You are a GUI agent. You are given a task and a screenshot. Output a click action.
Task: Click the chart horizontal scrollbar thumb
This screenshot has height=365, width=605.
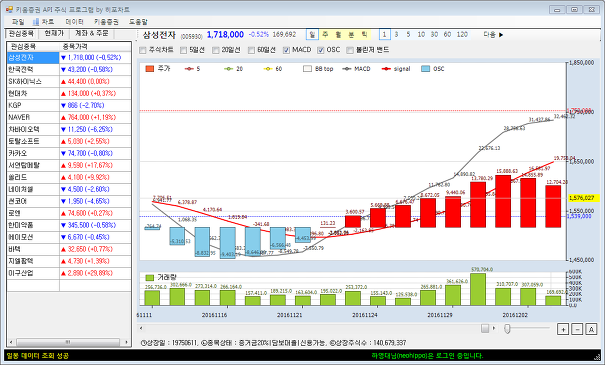click(x=485, y=328)
